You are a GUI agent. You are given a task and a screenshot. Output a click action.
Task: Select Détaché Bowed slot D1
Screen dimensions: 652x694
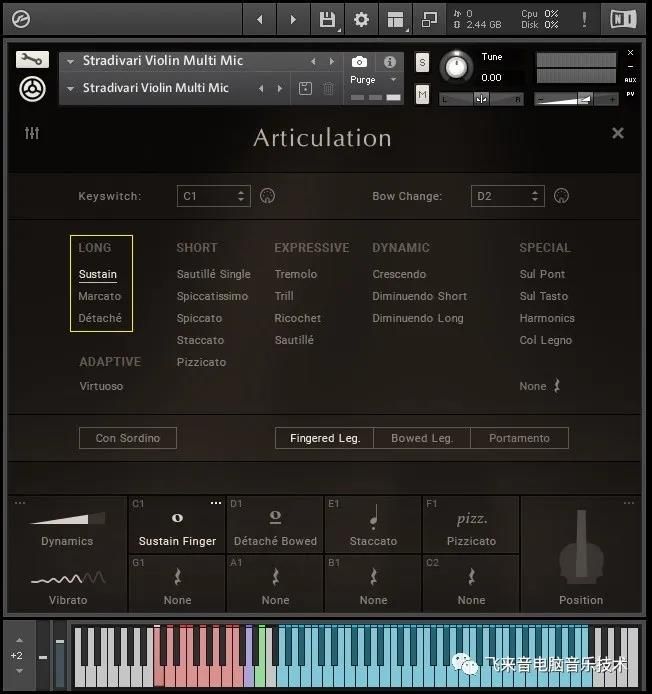click(x=275, y=524)
